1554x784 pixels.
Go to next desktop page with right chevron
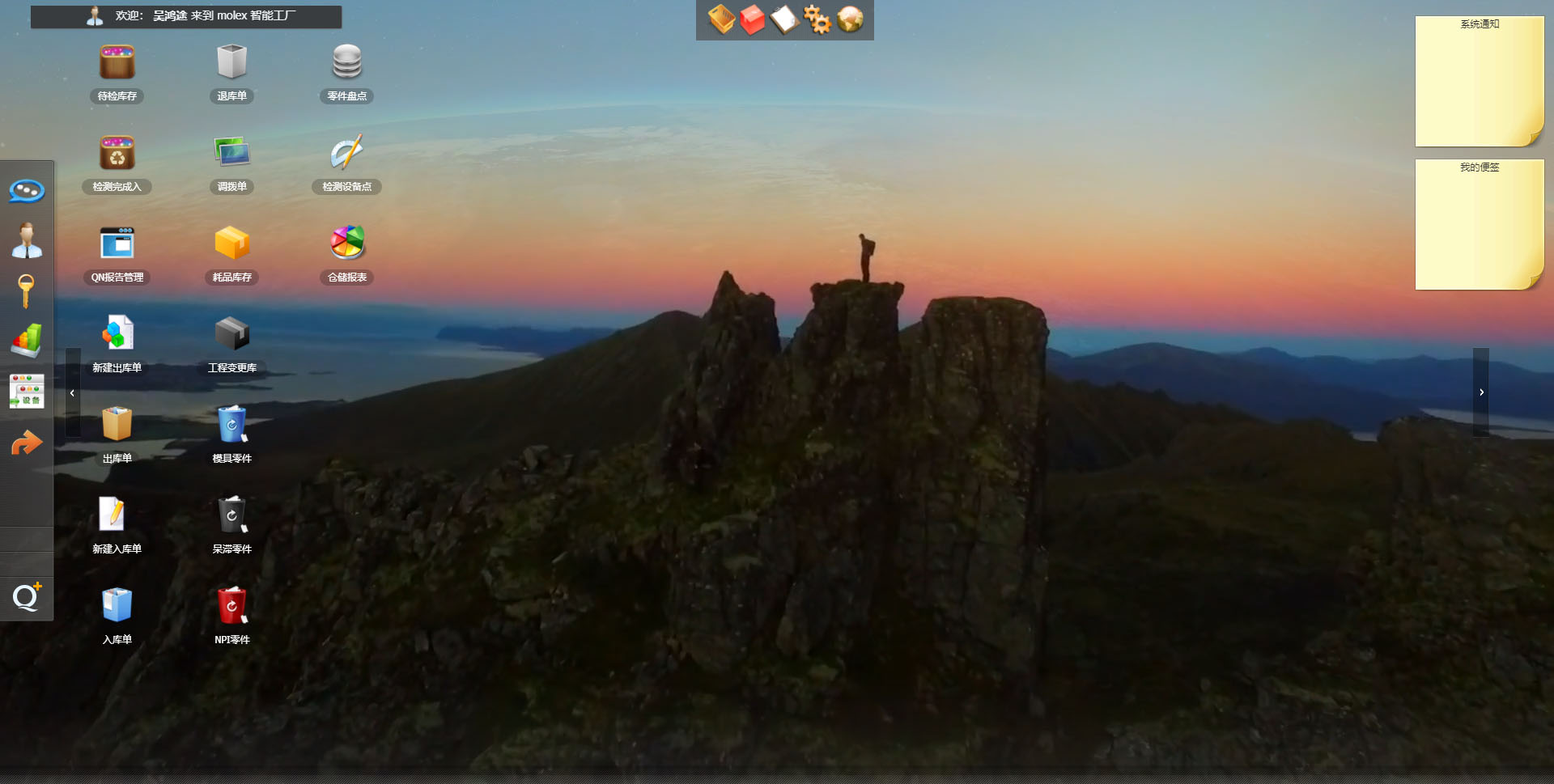[x=1481, y=392]
